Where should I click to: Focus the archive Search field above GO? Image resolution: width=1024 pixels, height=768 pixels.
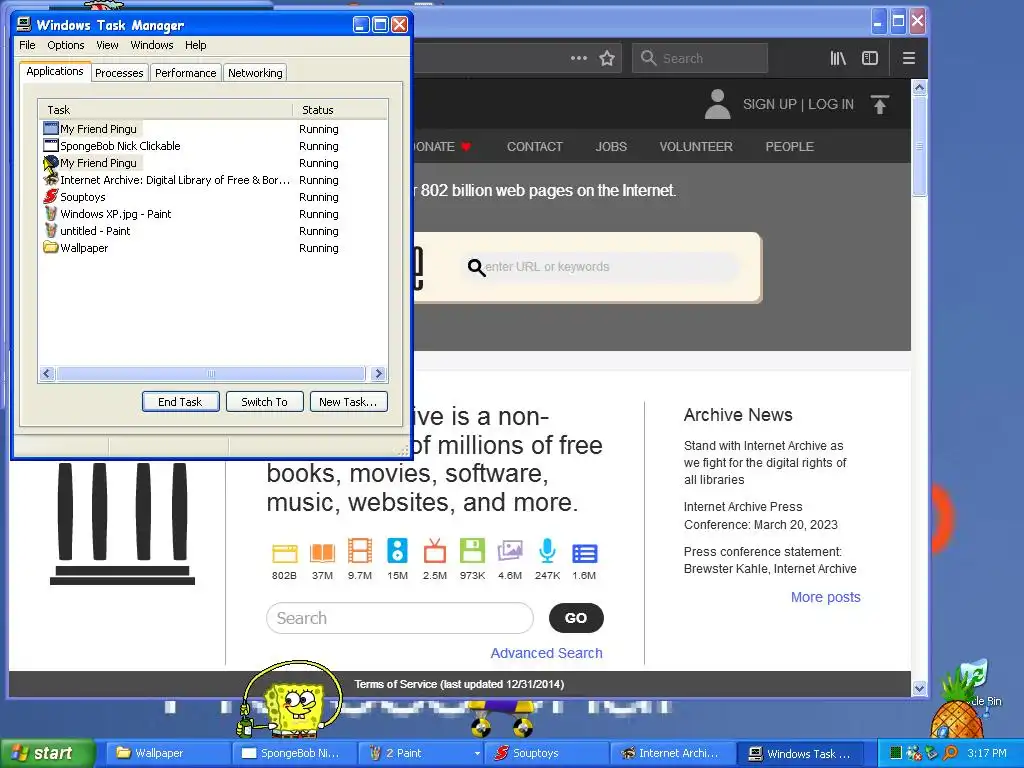[x=400, y=618]
